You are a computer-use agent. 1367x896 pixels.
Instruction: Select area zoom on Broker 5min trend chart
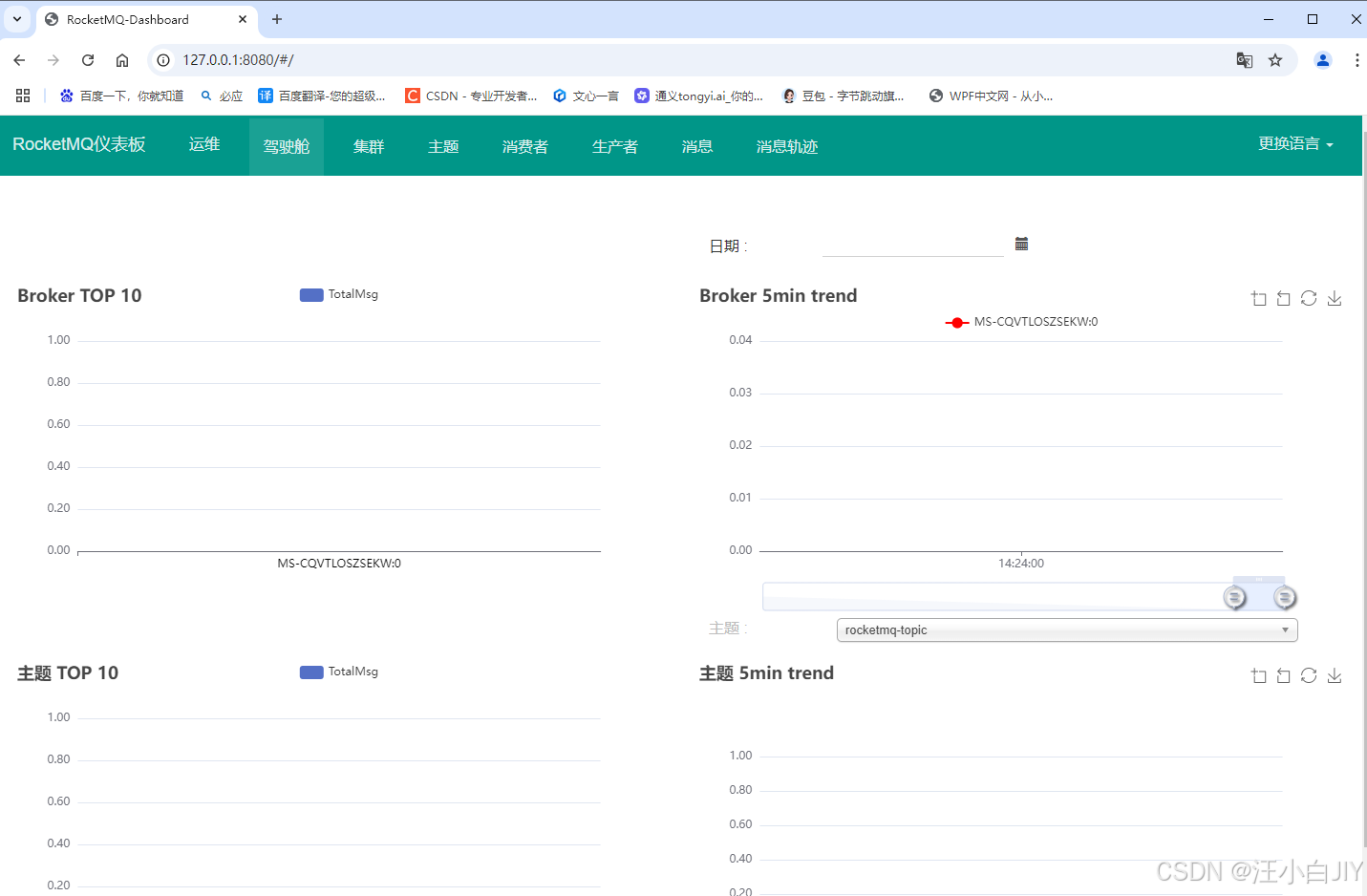[x=1258, y=298]
